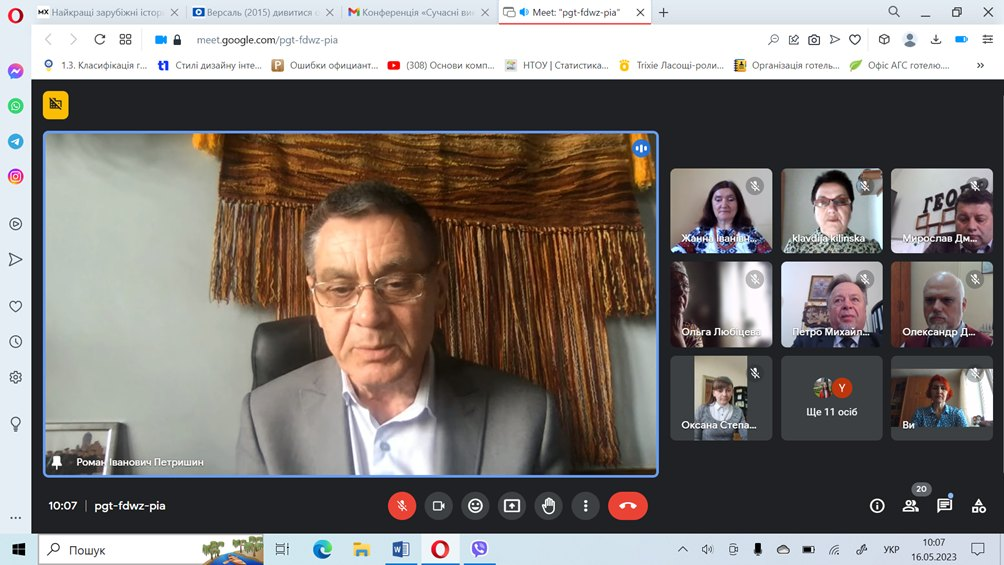This screenshot has height=565, width=1004.
Task: Reload the Meet page
Action: pos(99,40)
